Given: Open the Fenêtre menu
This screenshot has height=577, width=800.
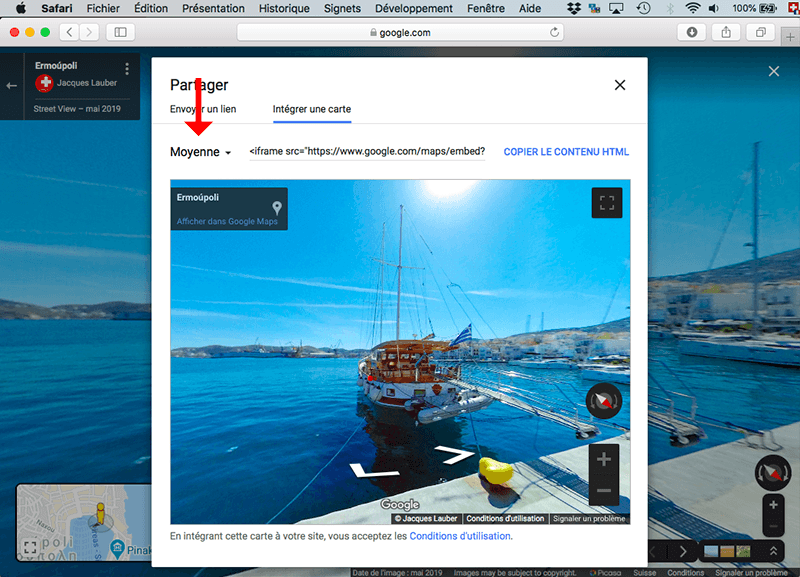Looking at the screenshot, I should 486,8.
